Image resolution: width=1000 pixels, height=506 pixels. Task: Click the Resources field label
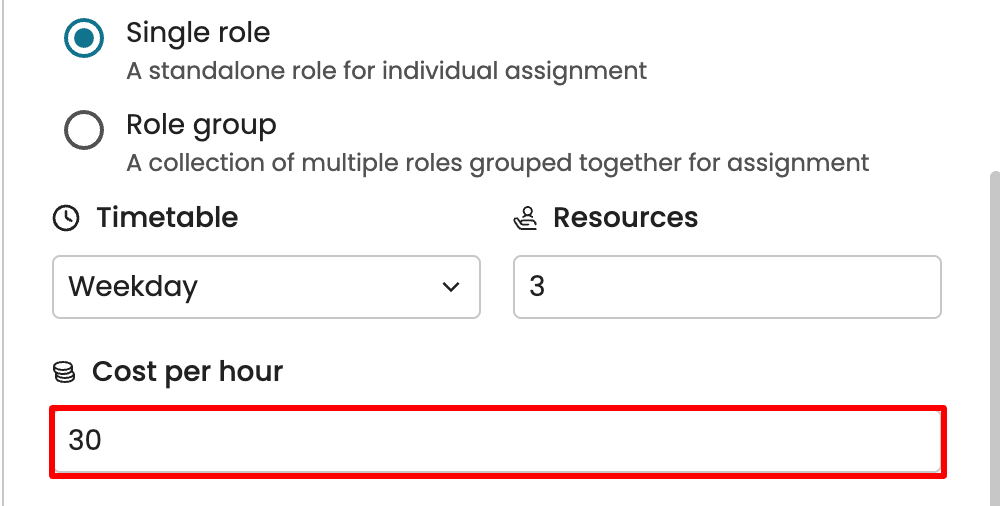pos(625,217)
